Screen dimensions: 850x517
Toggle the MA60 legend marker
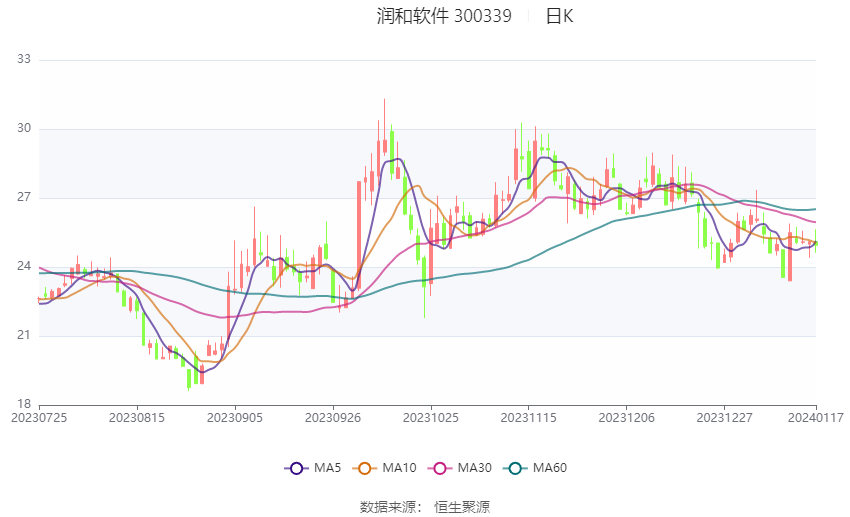pos(516,468)
